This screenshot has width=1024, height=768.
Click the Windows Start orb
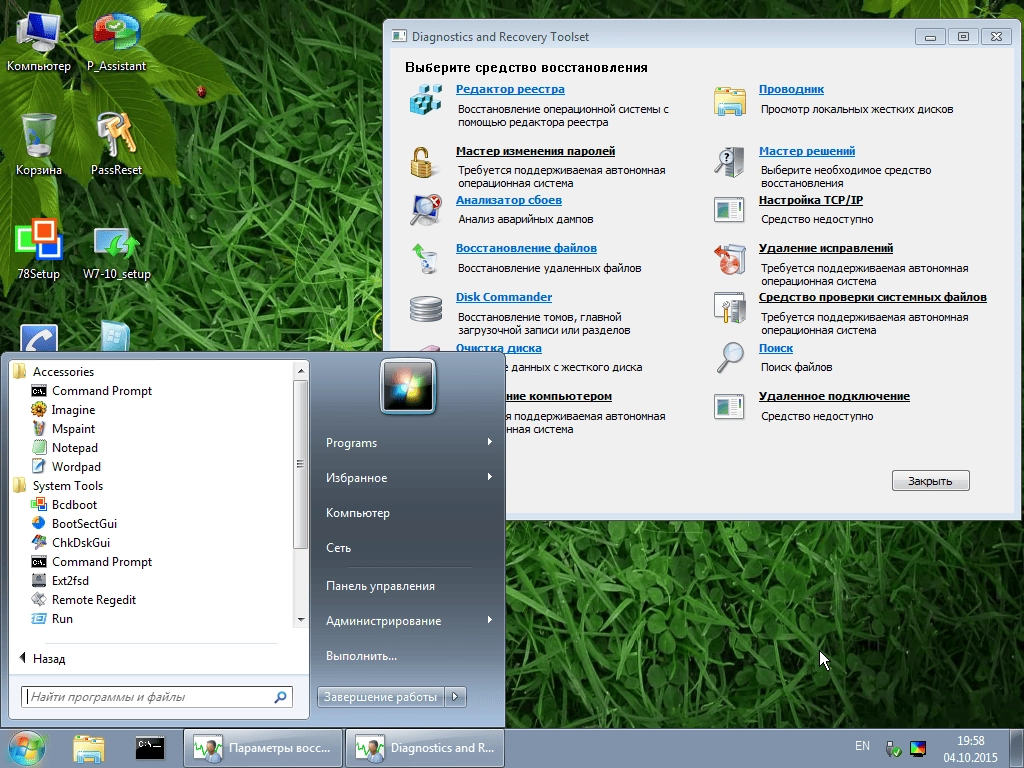point(27,748)
